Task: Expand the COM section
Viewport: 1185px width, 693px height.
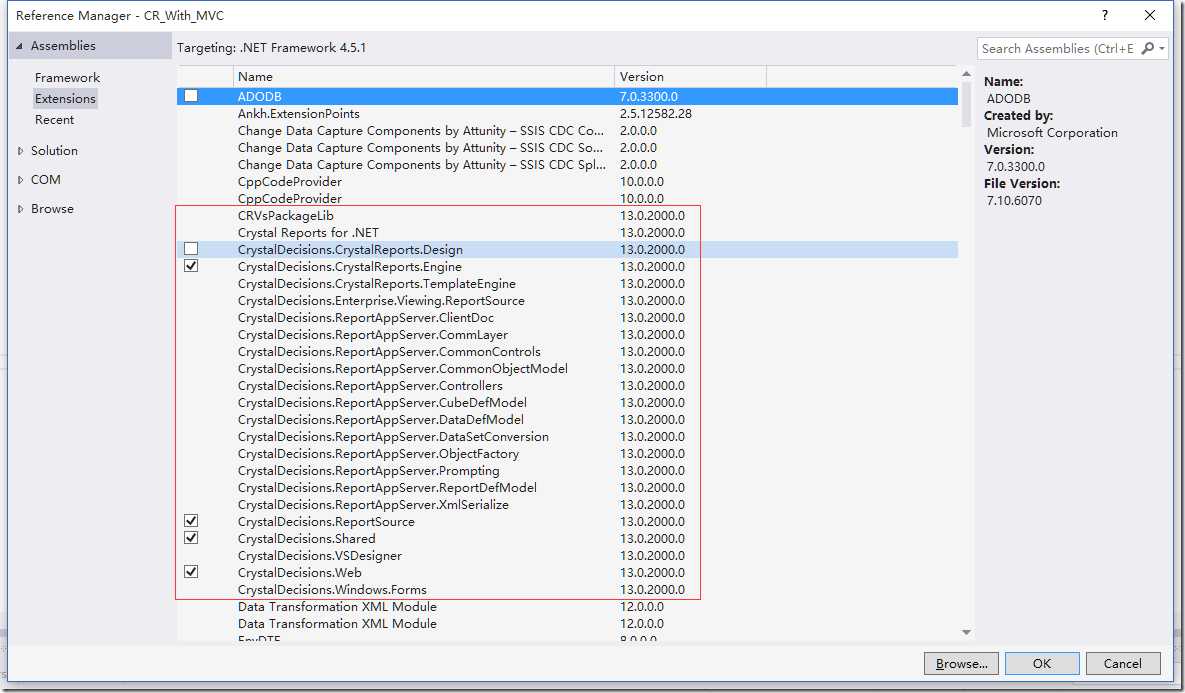Action: pyautogui.click(x=20, y=179)
